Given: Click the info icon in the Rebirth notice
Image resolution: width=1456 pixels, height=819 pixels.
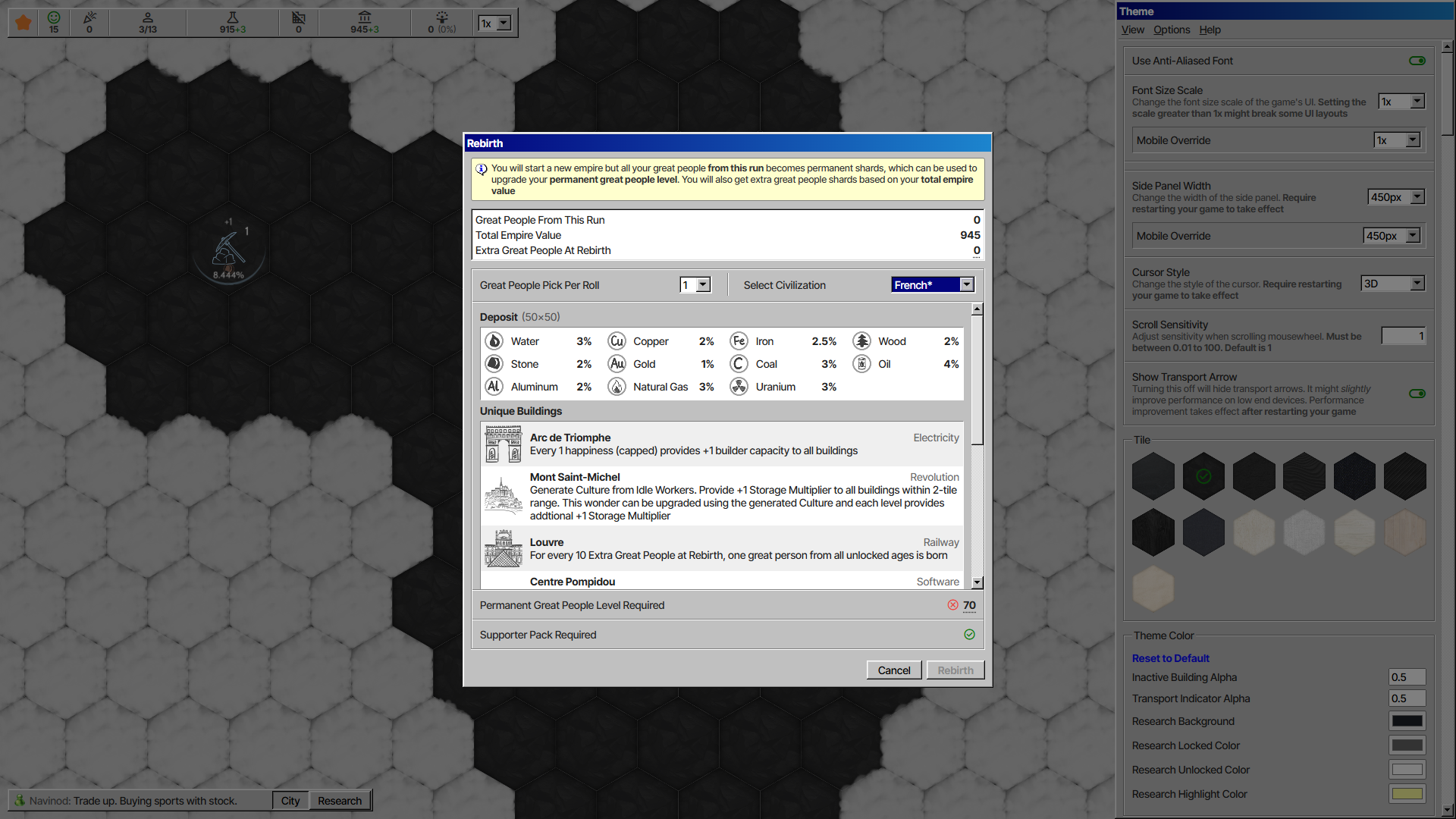Looking at the screenshot, I should (482, 169).
